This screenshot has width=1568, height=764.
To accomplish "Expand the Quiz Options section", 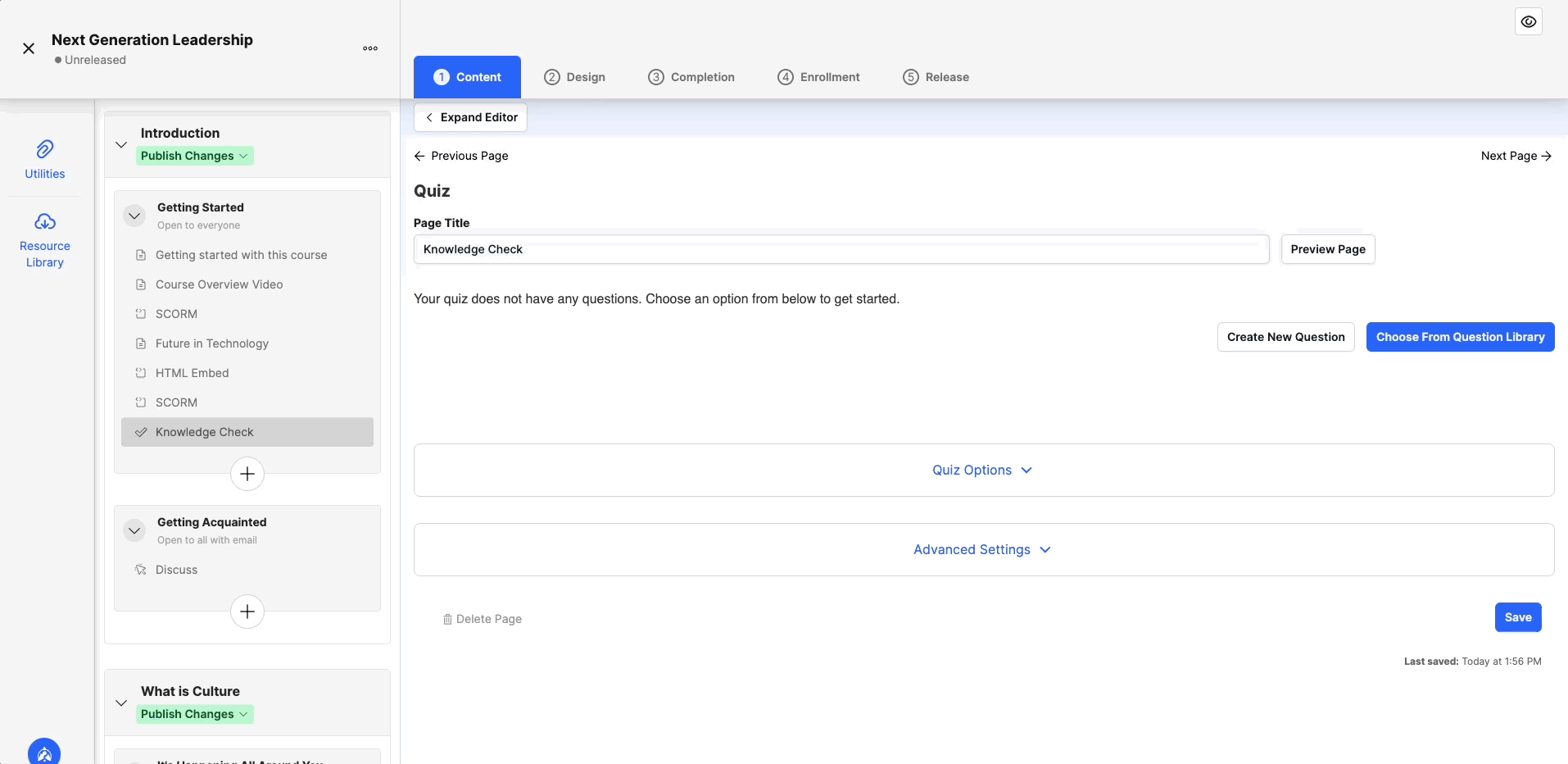I will tap(981, 470).
